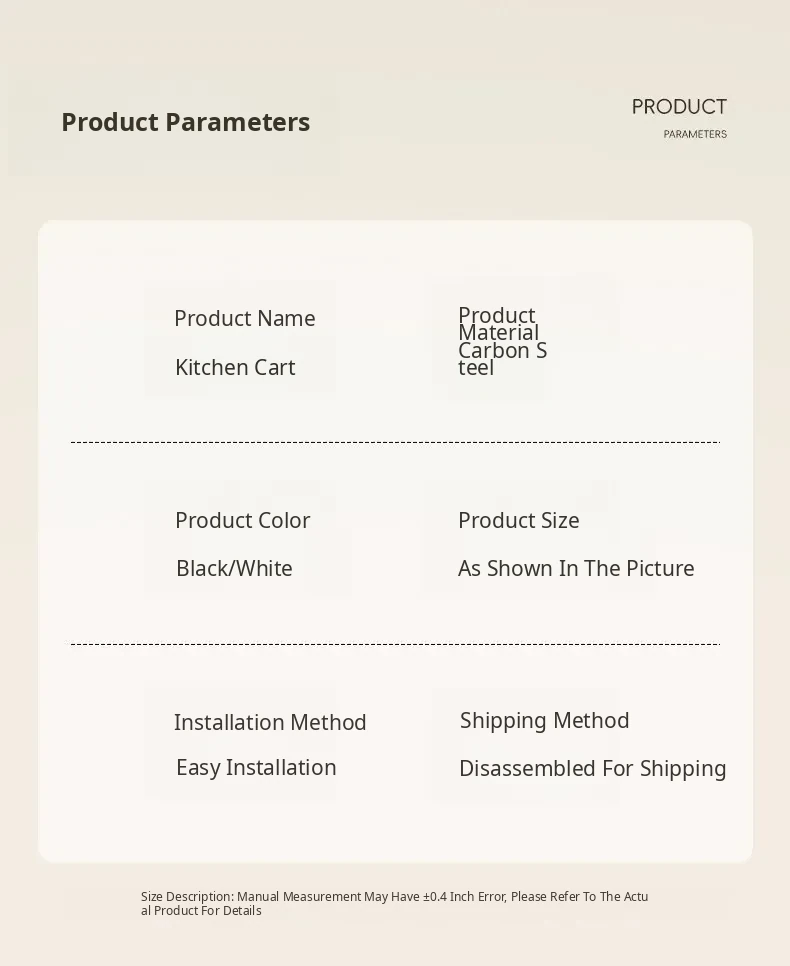Click the "Size Description:" footnote label
The width and height of the screenshot is (790, 966).
tap(187, 897)
